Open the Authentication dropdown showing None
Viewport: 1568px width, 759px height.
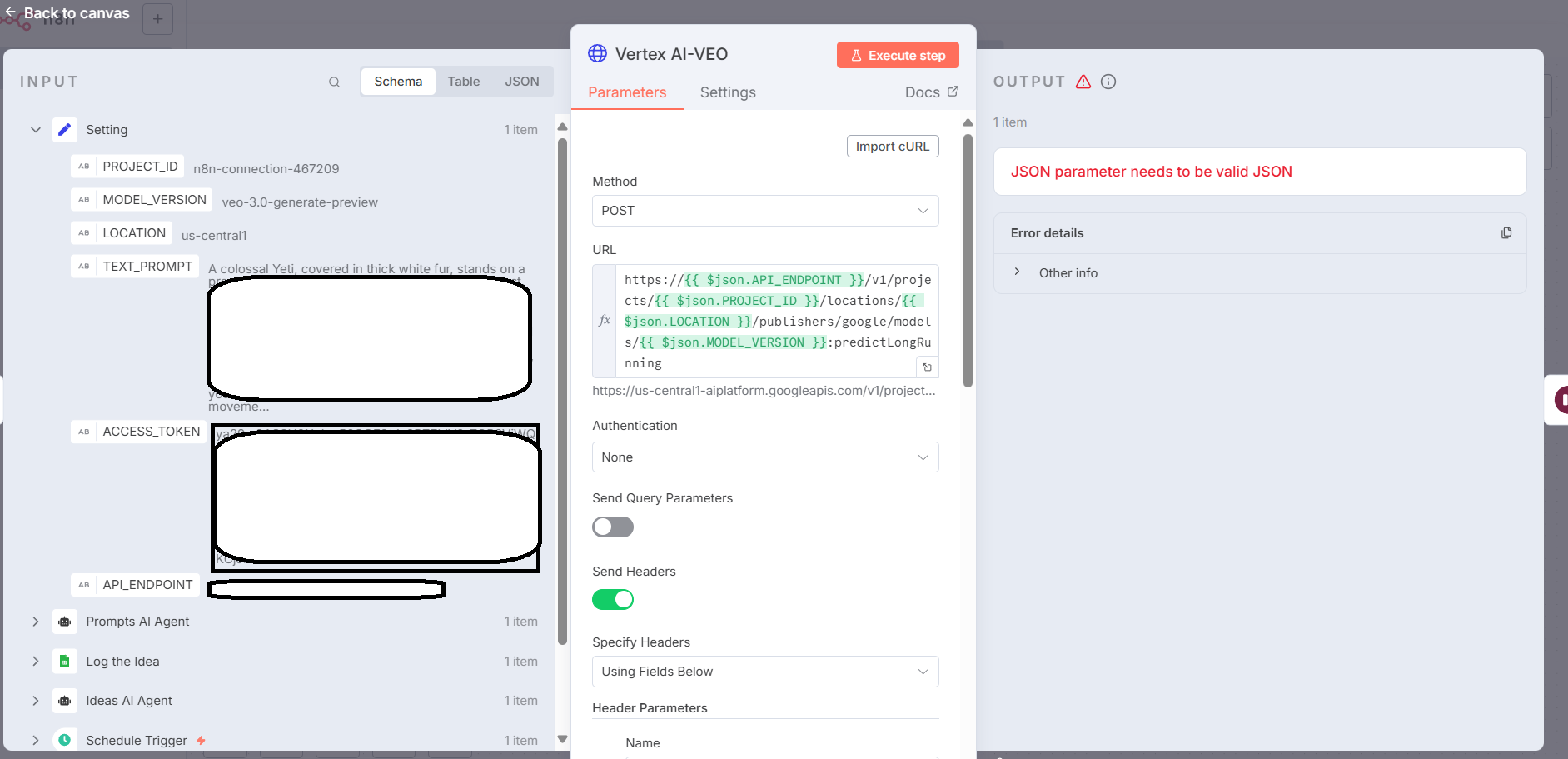coord(765,457)
